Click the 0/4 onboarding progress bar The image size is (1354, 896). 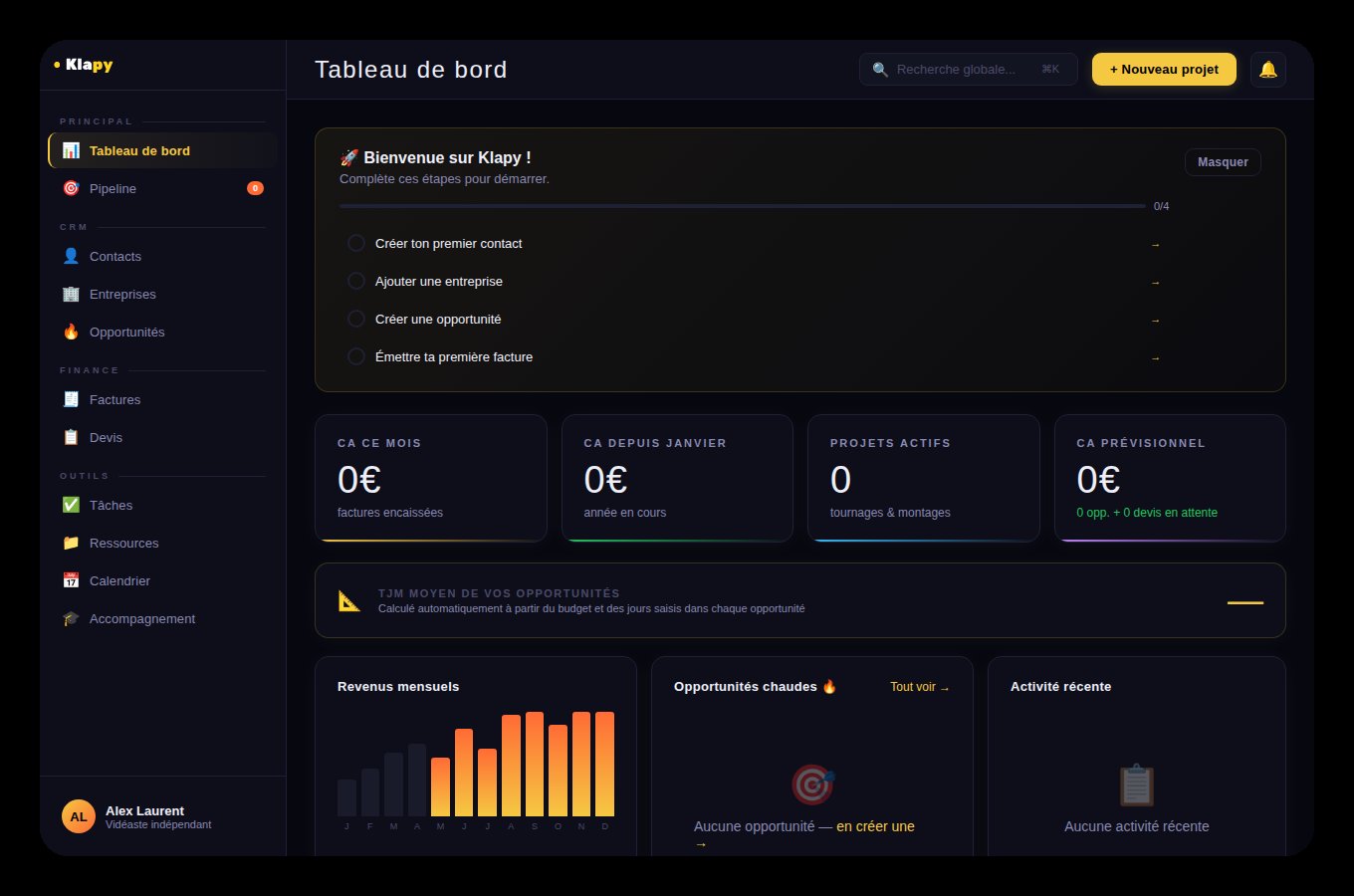tap(742, 205)
